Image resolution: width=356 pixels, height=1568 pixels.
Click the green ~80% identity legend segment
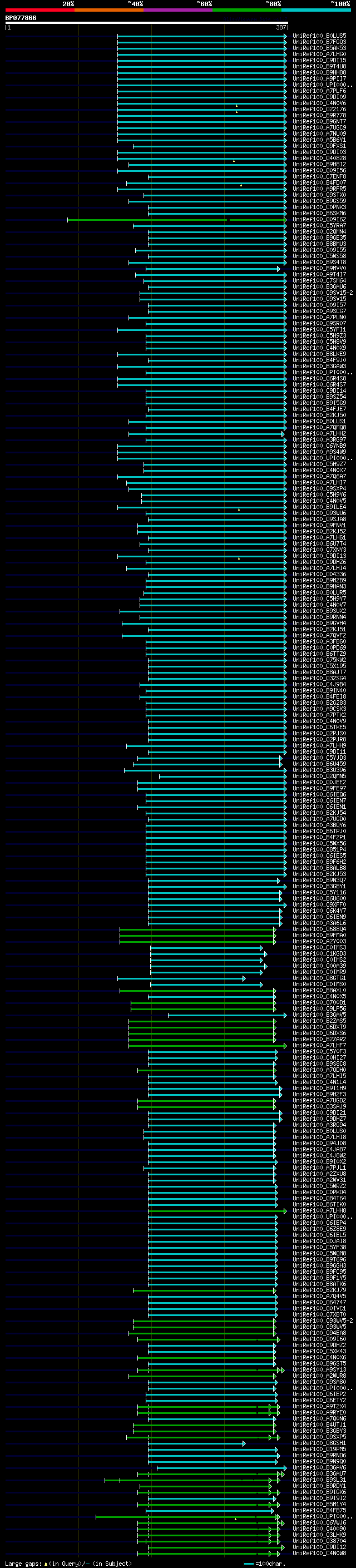pyautogui.click(x=247, y=11)
